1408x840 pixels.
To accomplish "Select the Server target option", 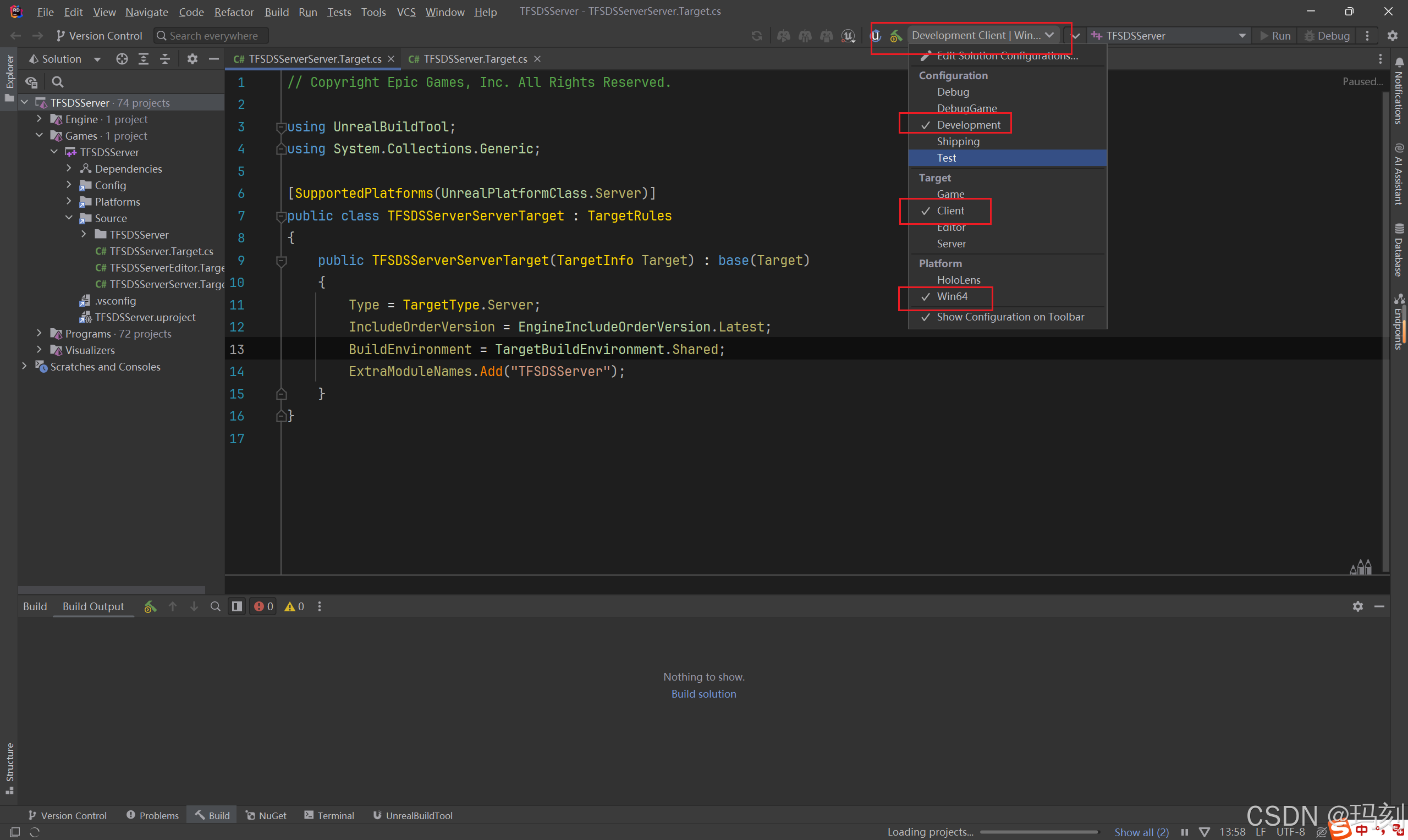I will tap(951, 244).
